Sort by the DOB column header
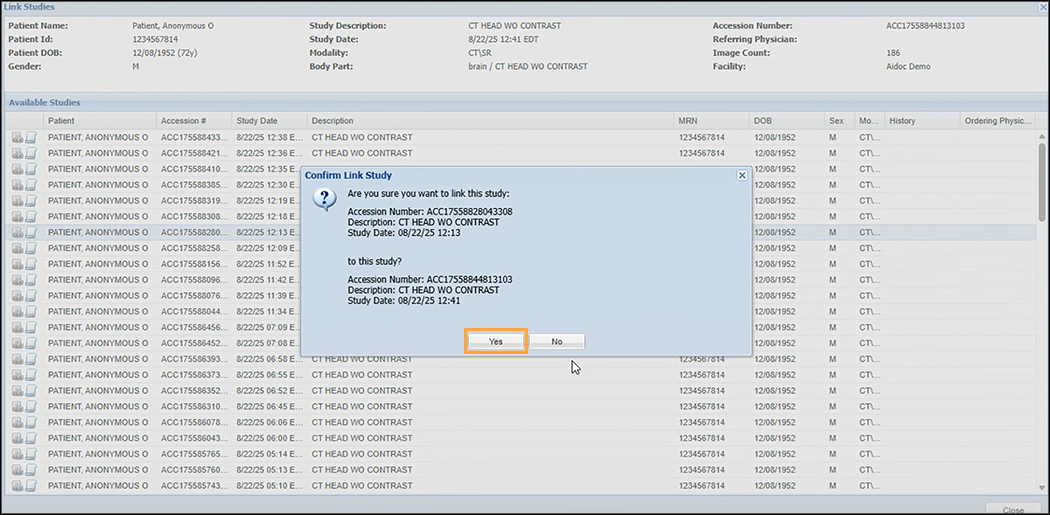 pyautogui.click(x=786, y=121)
